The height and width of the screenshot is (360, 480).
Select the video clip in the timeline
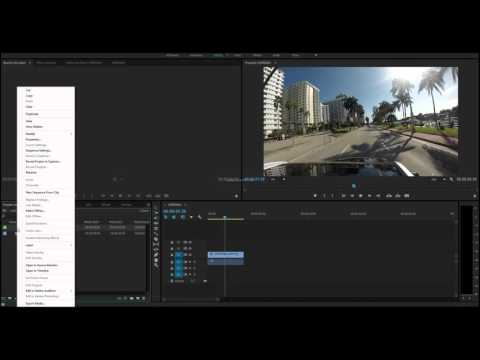(226, 255)
